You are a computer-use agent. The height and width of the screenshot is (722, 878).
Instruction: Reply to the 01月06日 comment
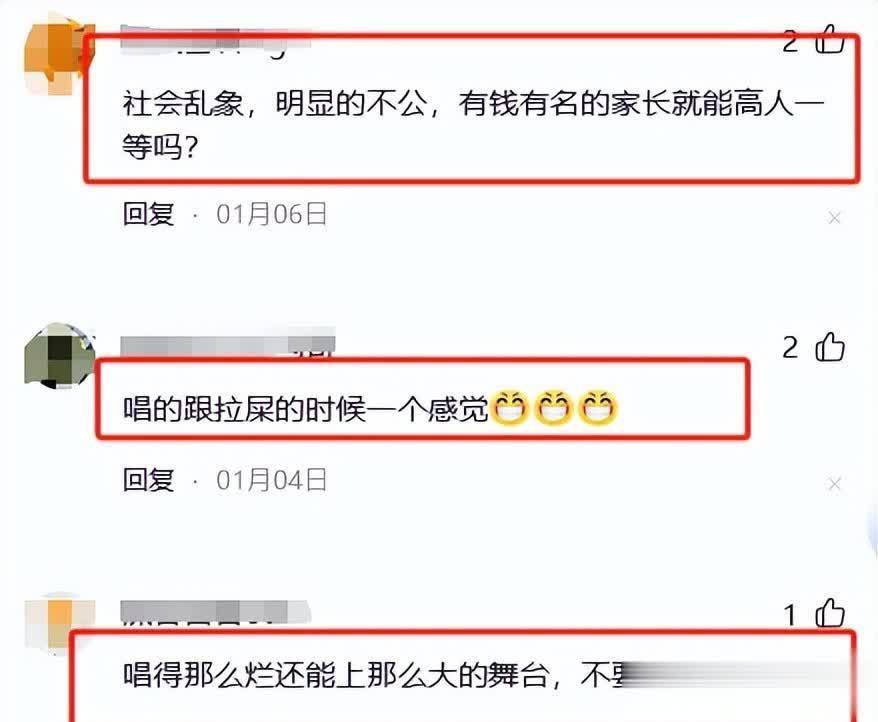(x=148, y=214)
